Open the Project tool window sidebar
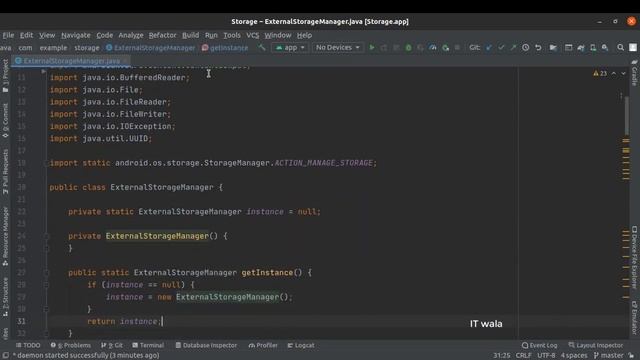Image resolution: width=640 pixels, height=360 pixels. [5, 76]
